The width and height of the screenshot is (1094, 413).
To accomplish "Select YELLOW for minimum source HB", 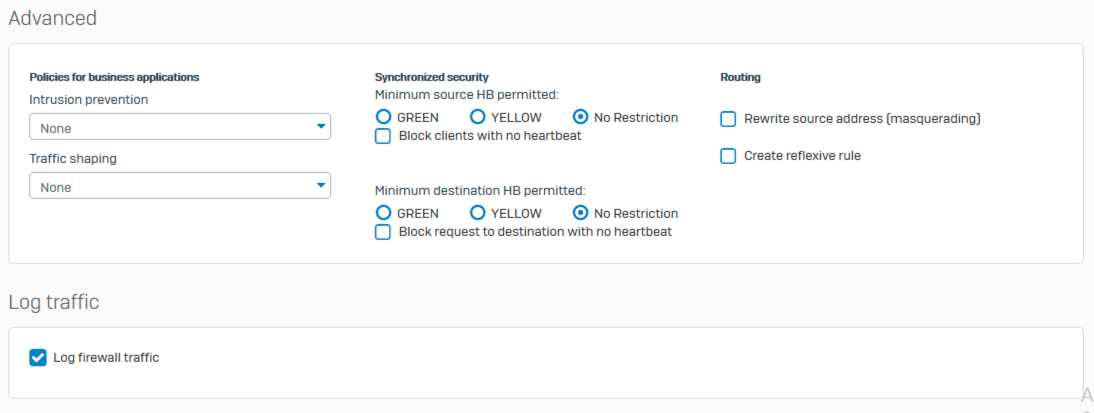I will coord(478,118).
